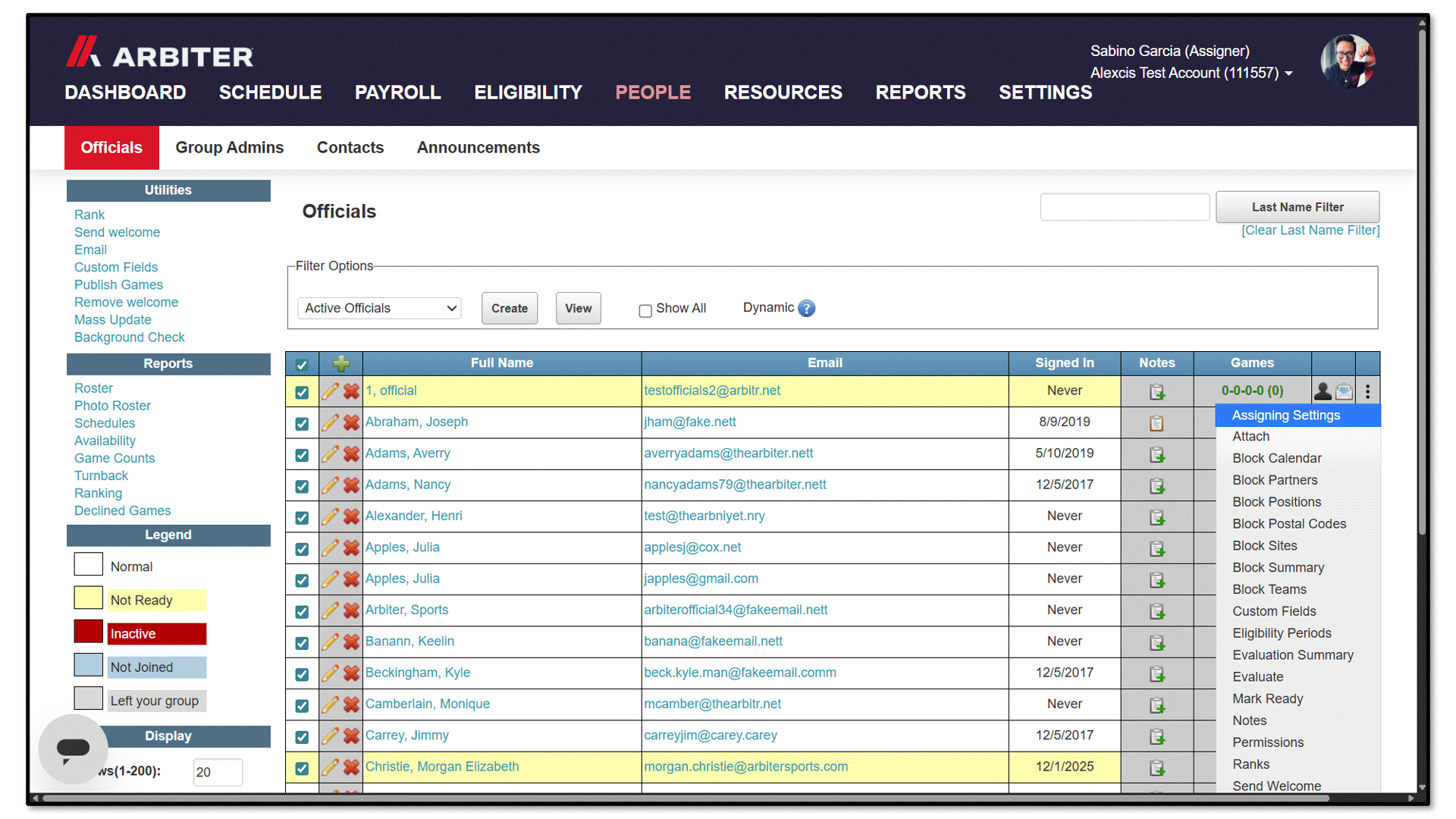
Task: Click the envelope card icon for 1, official
Action: coord(1344,391)
